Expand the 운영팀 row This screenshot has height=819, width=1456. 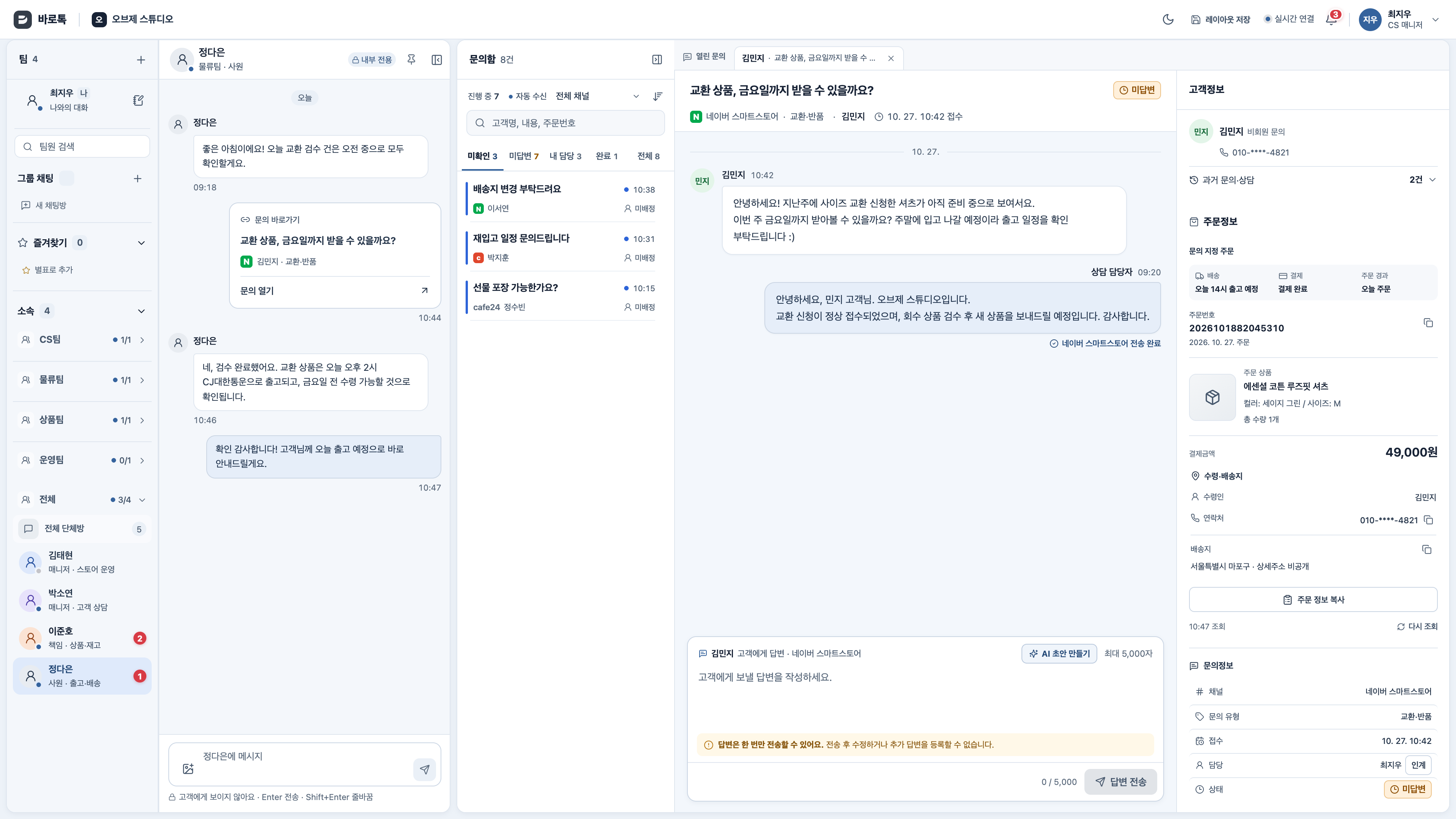(82, 460)
